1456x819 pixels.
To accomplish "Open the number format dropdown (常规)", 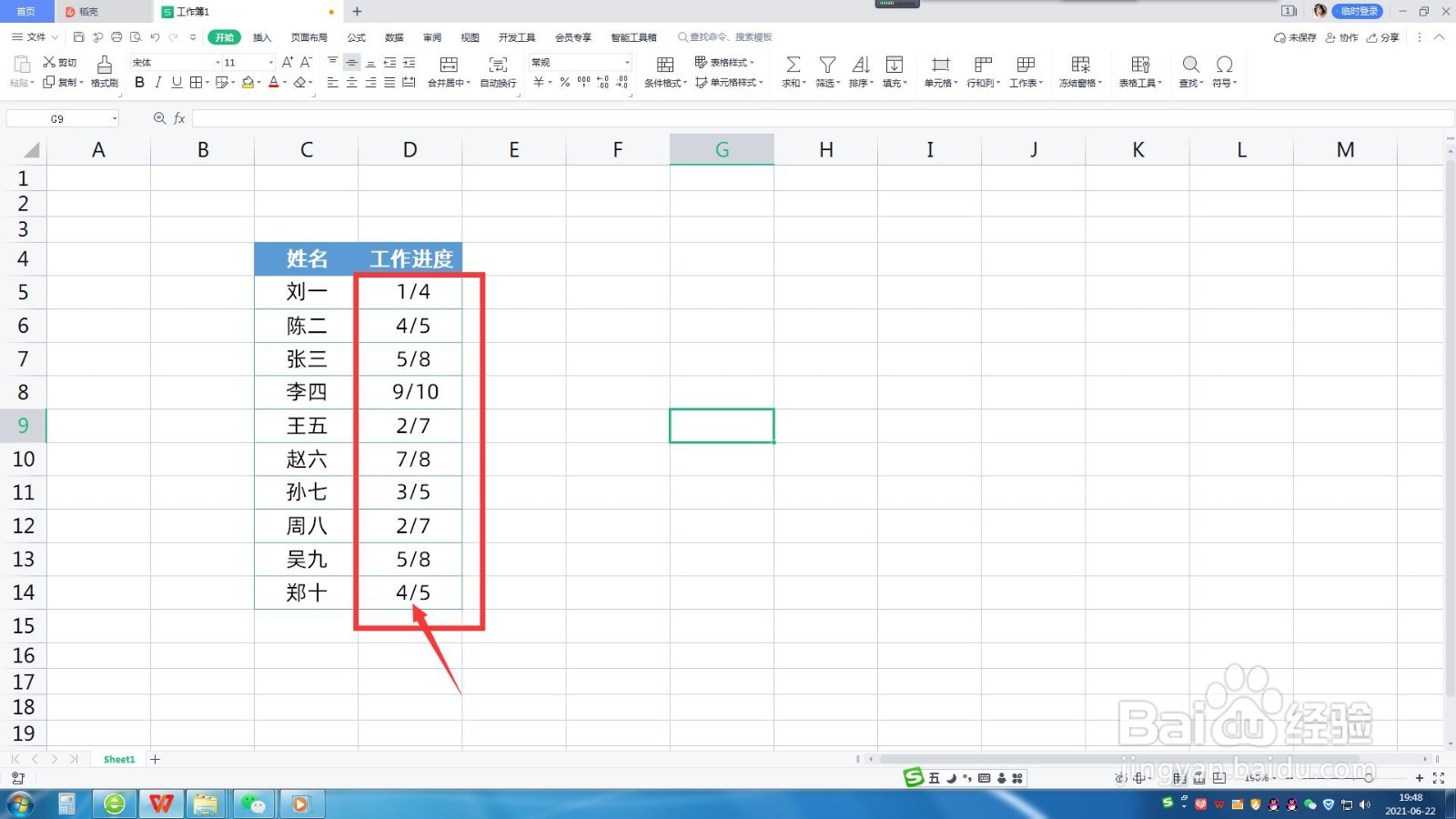I will coord(627,62).
